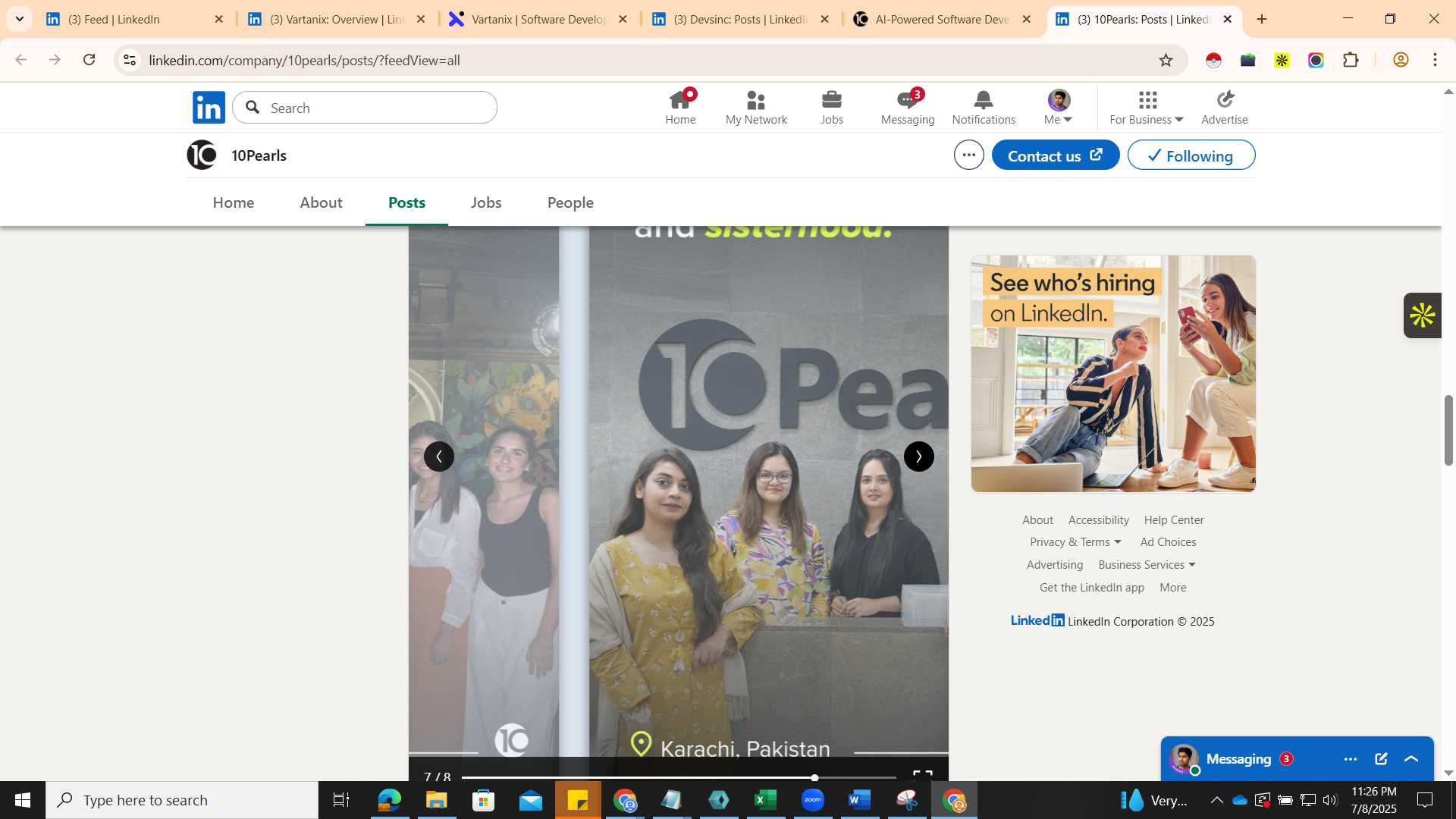Viewport: 1456px width, 819px height.
Task: Open Notifications bell icon
Action: click(984, 107)
